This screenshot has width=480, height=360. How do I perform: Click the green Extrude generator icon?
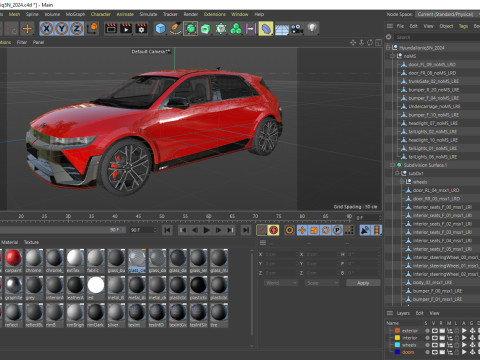point(206,29)
